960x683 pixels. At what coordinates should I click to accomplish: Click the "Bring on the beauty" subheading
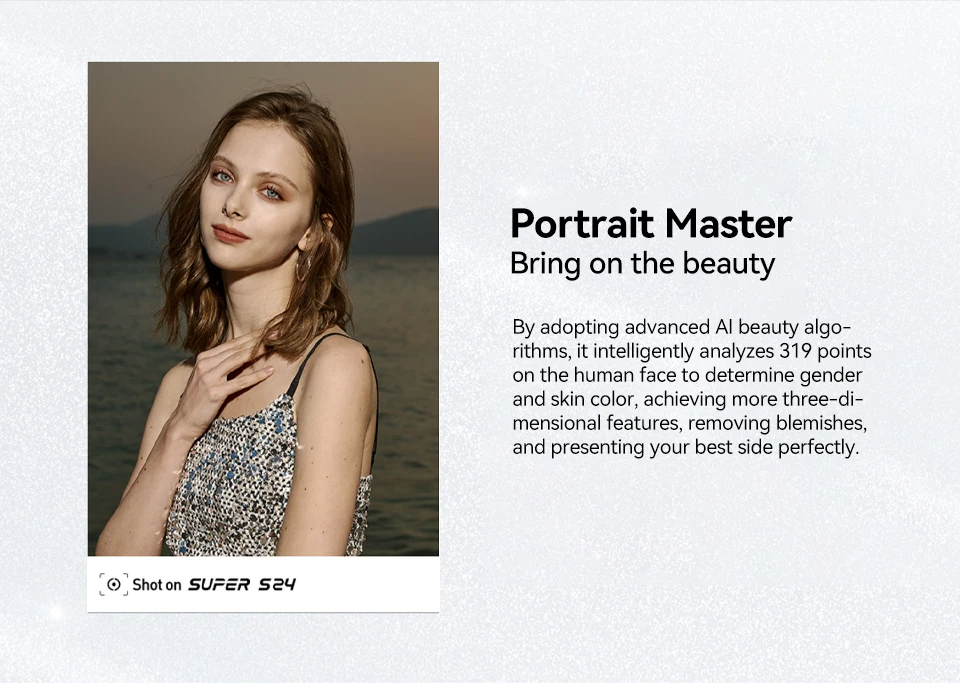tap(642, 264)
